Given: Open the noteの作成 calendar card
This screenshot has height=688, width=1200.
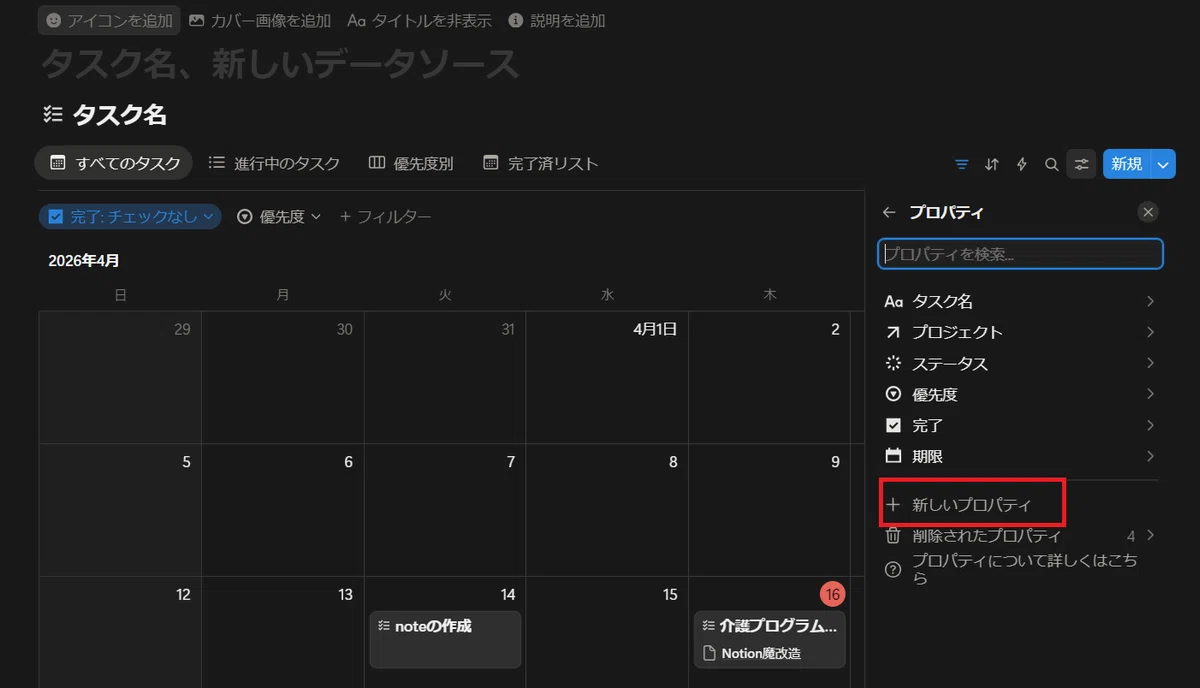Looking at the screenshot, I should click(x=445, y=639).
